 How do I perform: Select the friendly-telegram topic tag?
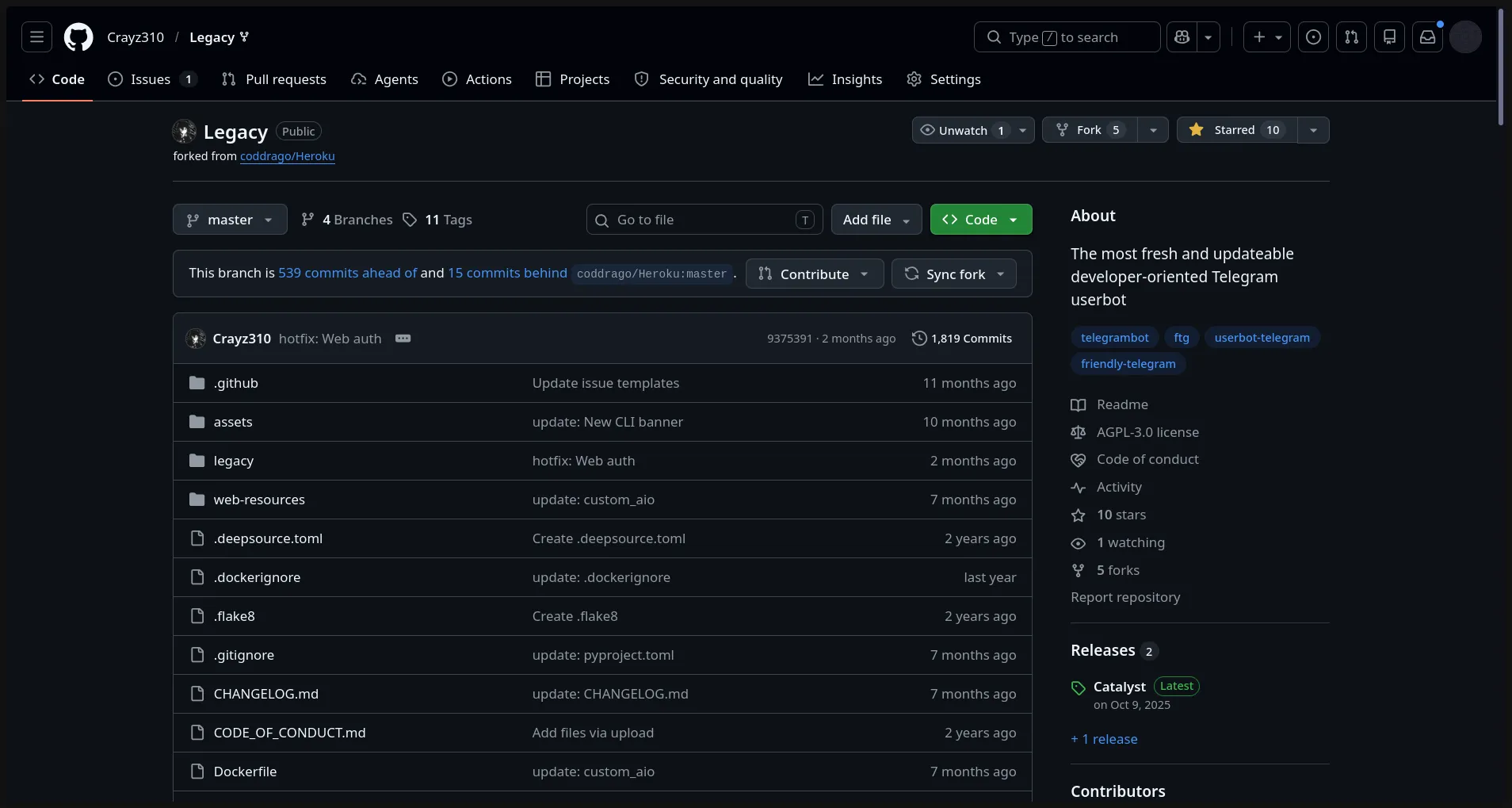pos(1128,364)
